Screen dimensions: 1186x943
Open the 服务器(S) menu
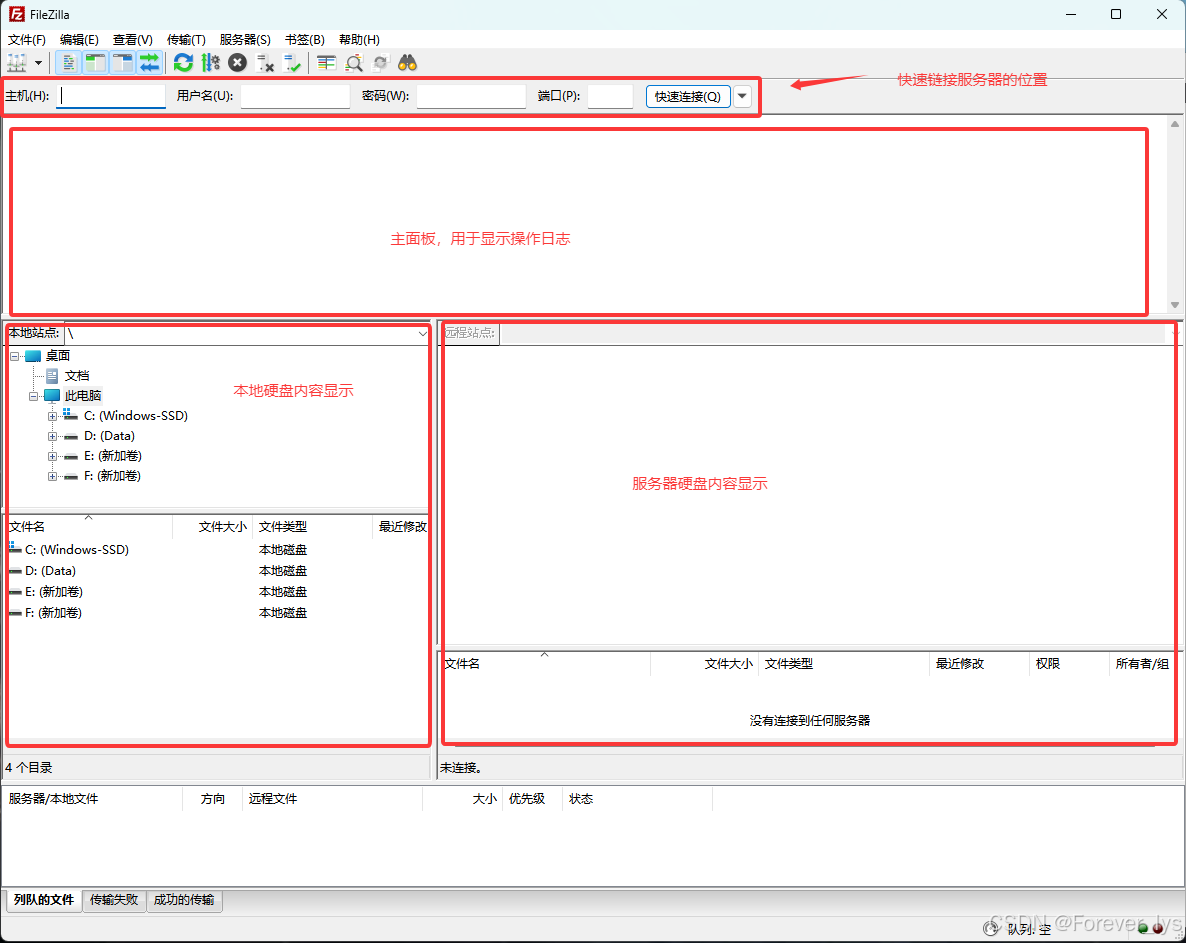click(x=245, y=39)
